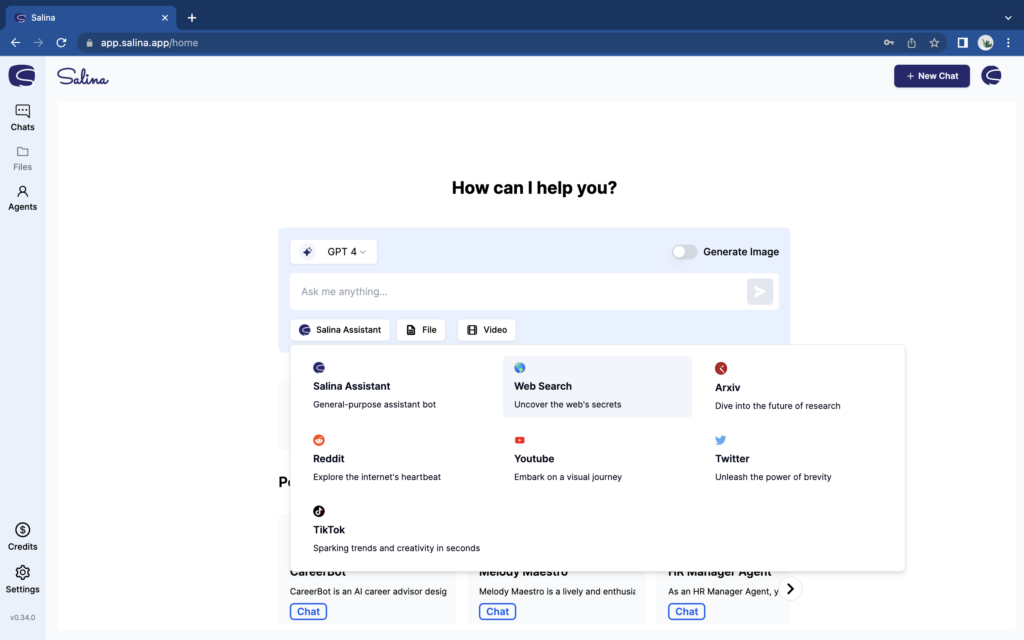The height and width of the screenshot is (640, 1024).
Task: Open the Settings gear
Action: click(x=22, y=579)
